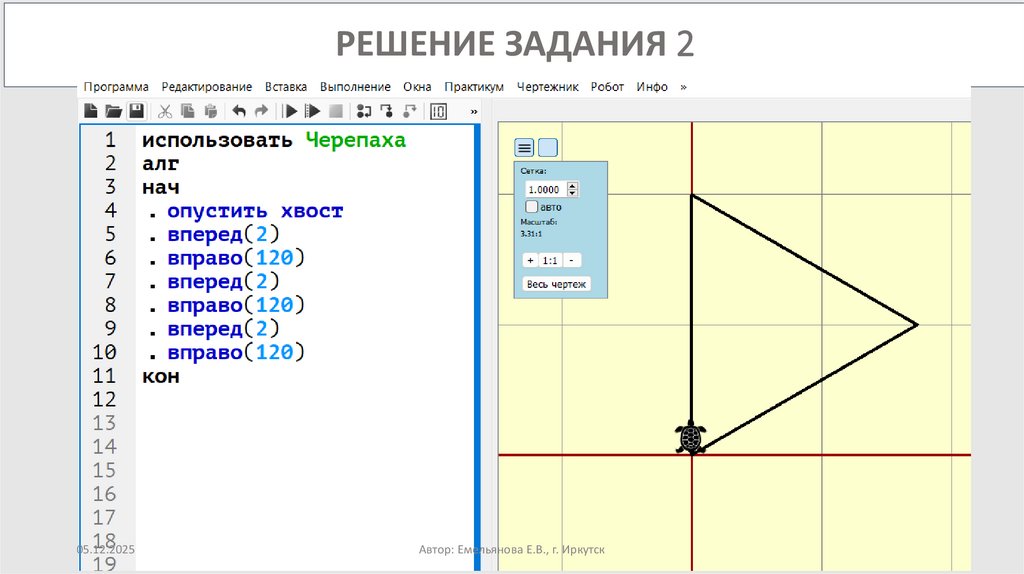Click the turtle on the canvas
This screenshot has height=574, width=1024.
690,437
